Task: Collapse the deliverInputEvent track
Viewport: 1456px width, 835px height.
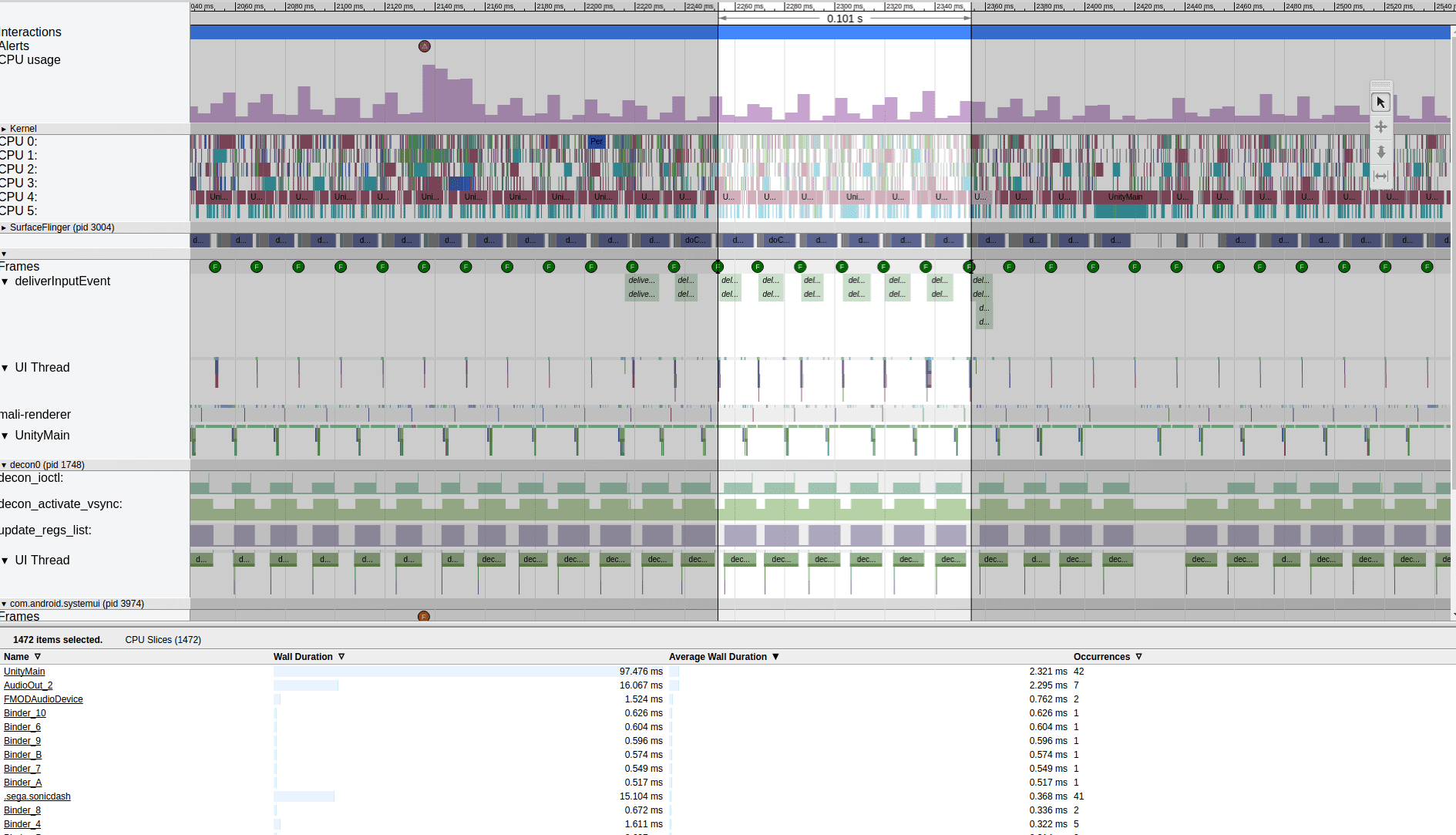Action: coord(5,281)
